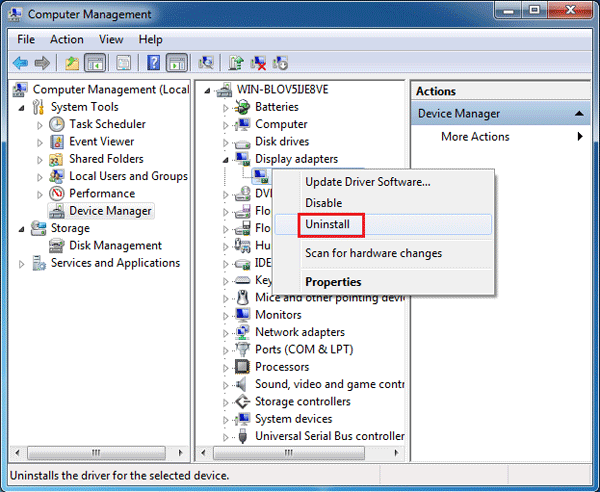Click the Event Viewer icon
Viewport: 600px width, 492px height.
57,142
